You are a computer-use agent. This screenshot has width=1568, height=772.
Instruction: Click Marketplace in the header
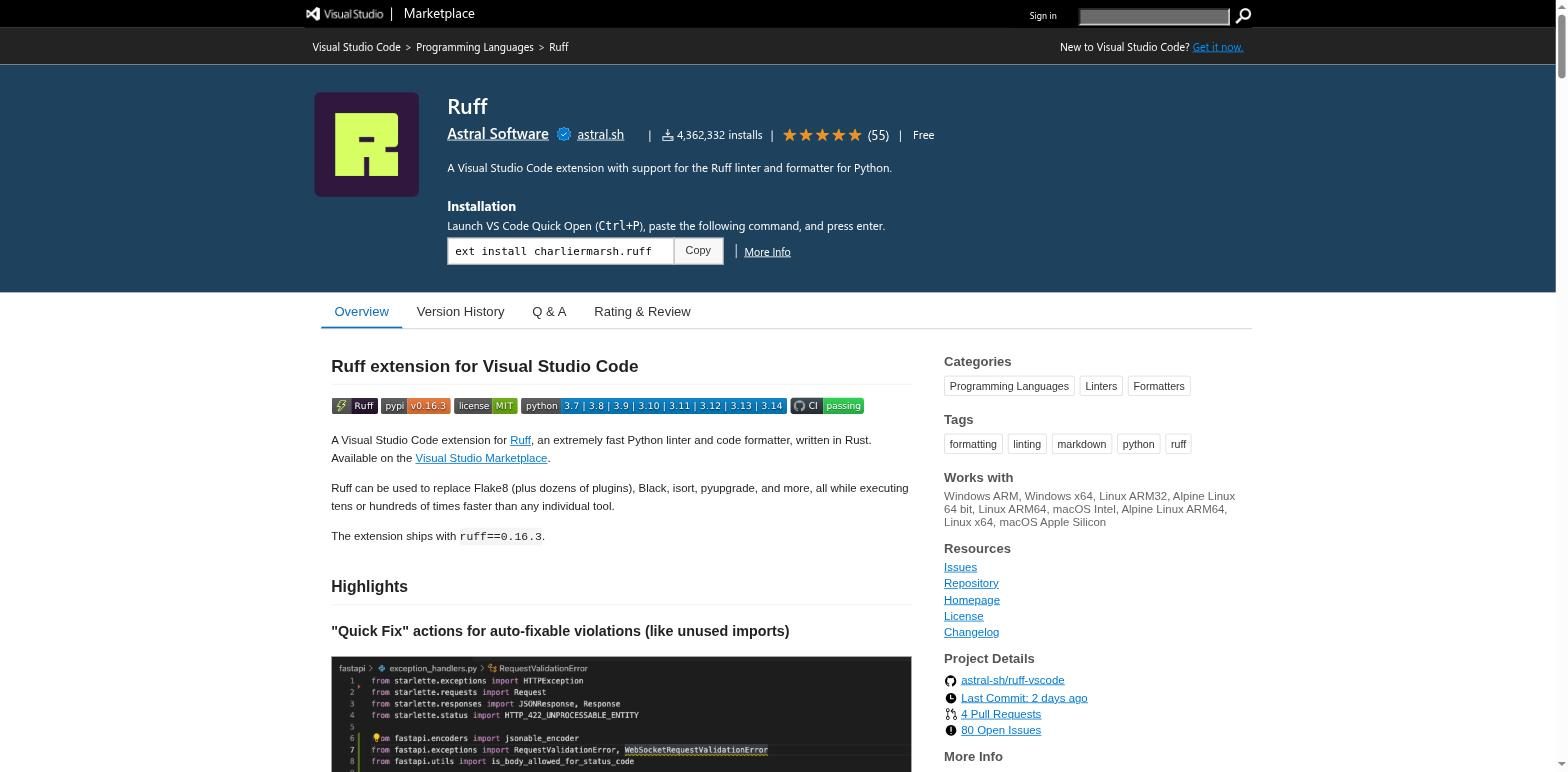coord(439,14)
